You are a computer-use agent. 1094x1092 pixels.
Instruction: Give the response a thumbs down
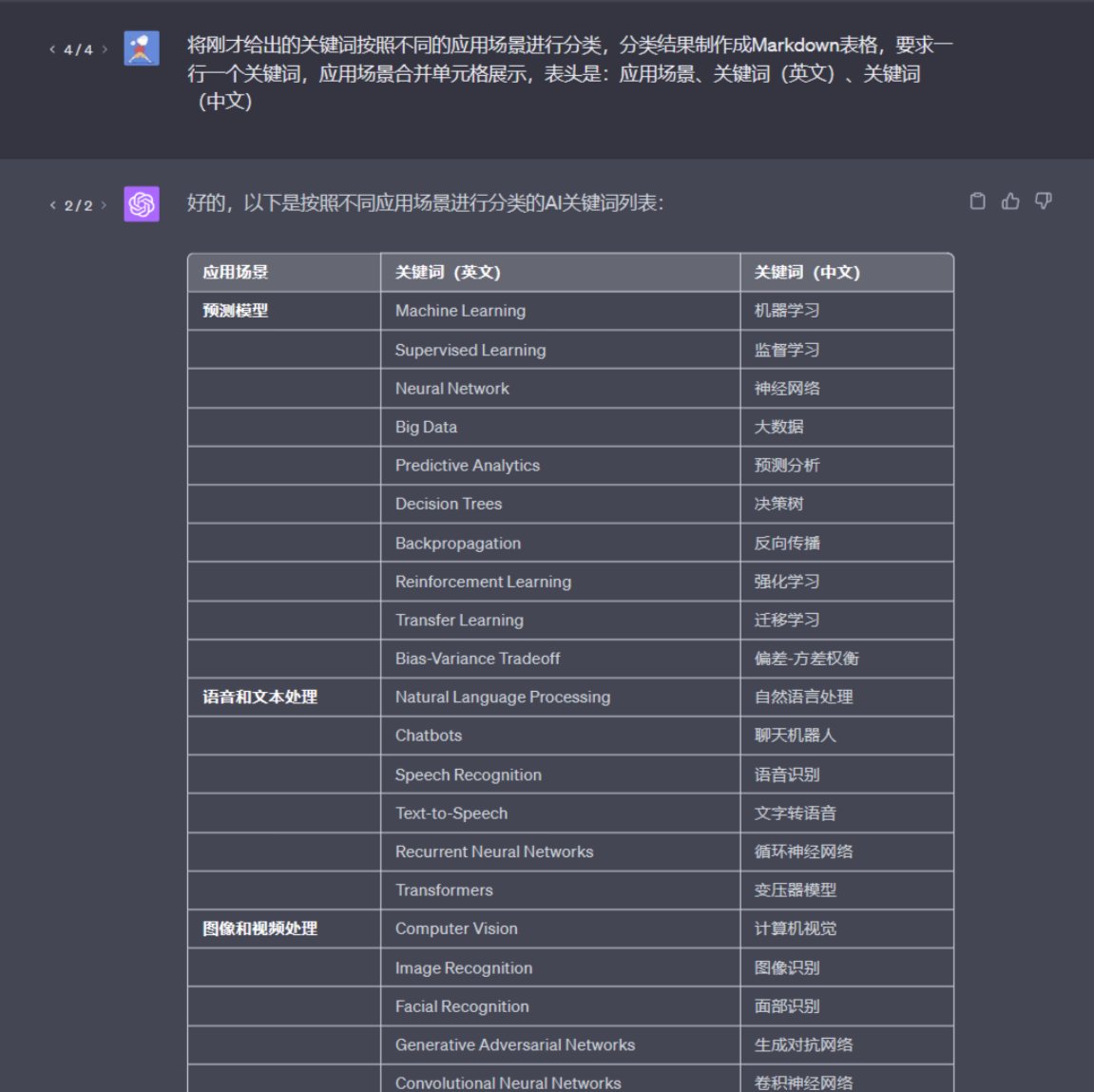coord(1043,201)
